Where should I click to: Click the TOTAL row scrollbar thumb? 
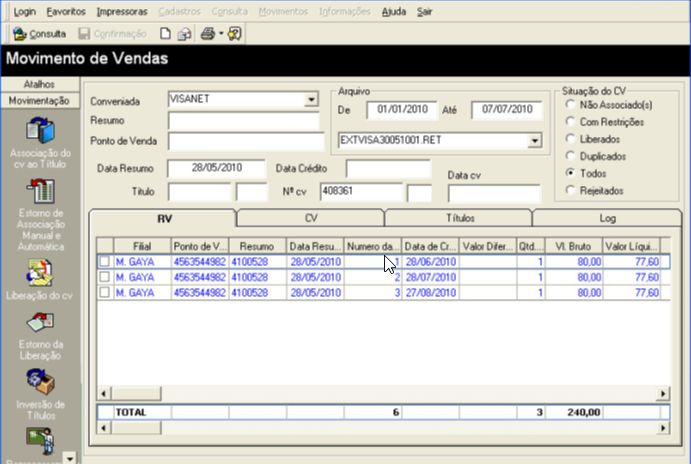136,427
